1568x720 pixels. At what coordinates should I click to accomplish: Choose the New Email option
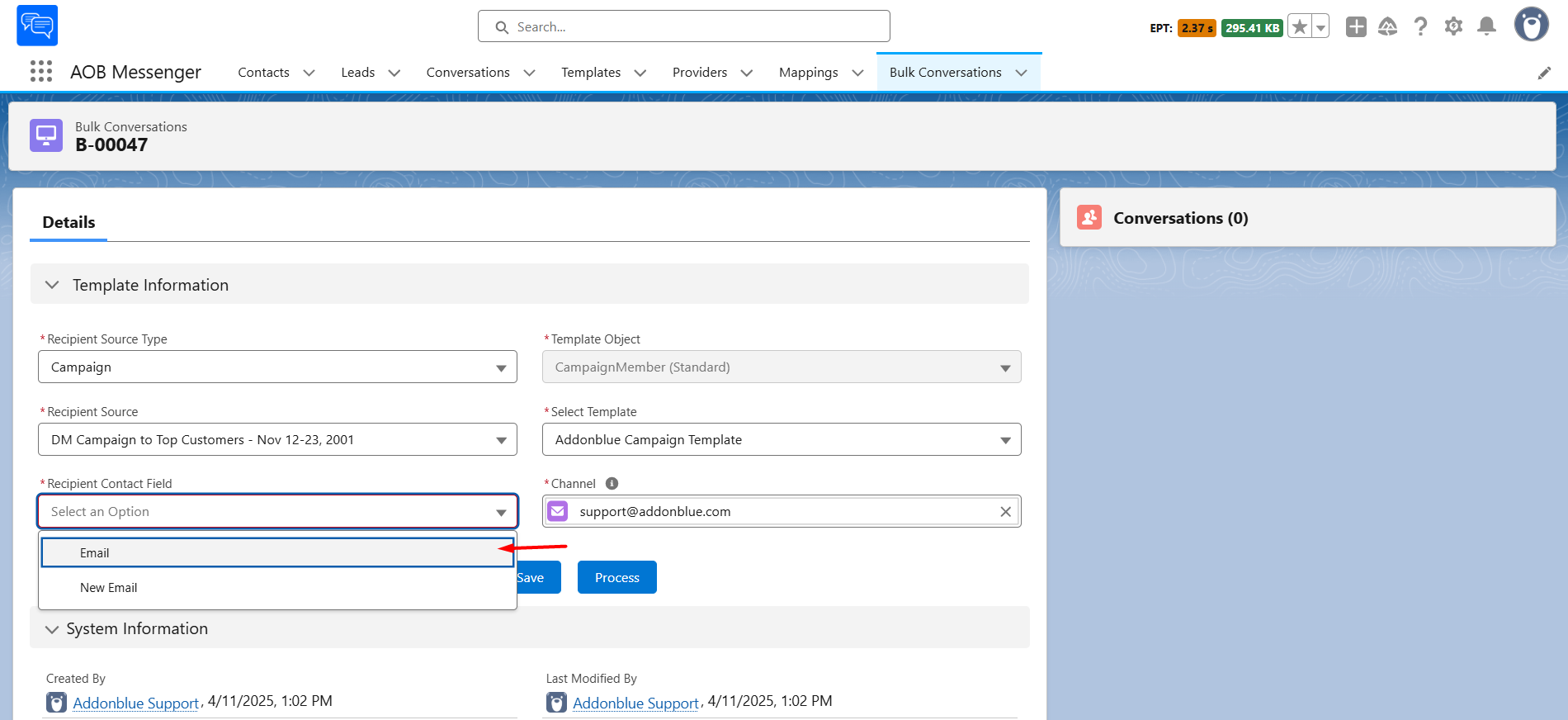tap(277, 588)
